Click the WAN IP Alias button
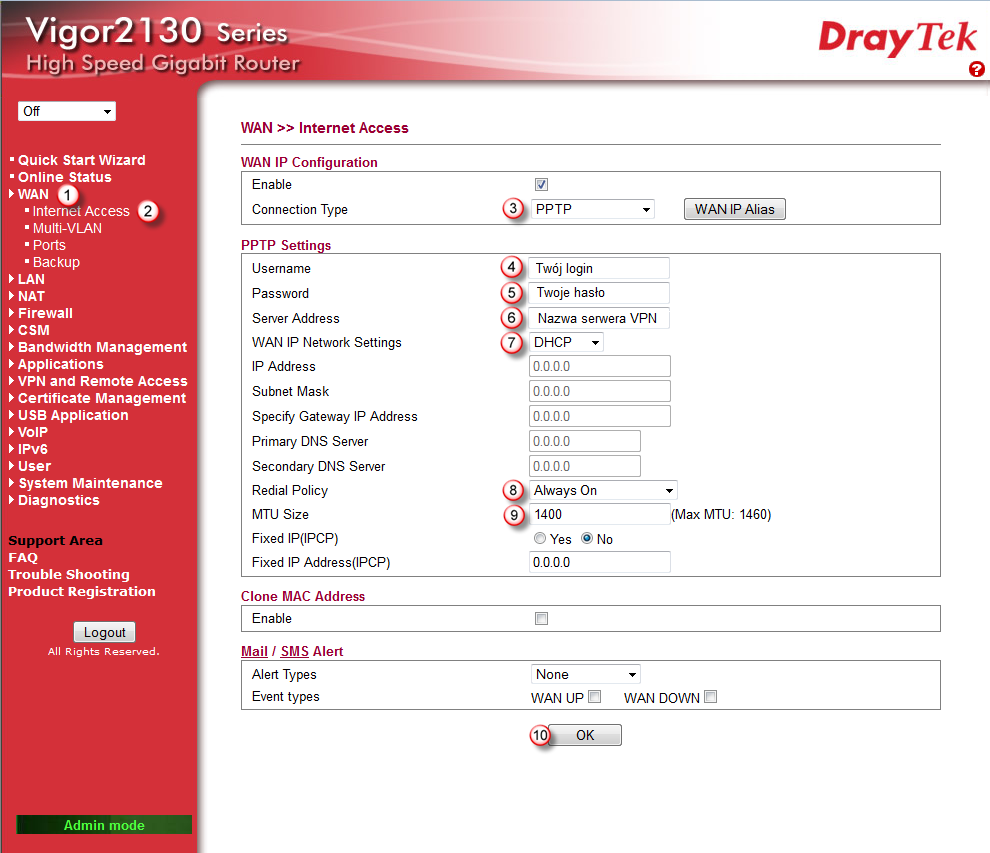The height and width of the screenshot is (853, 990). [735, 209]
